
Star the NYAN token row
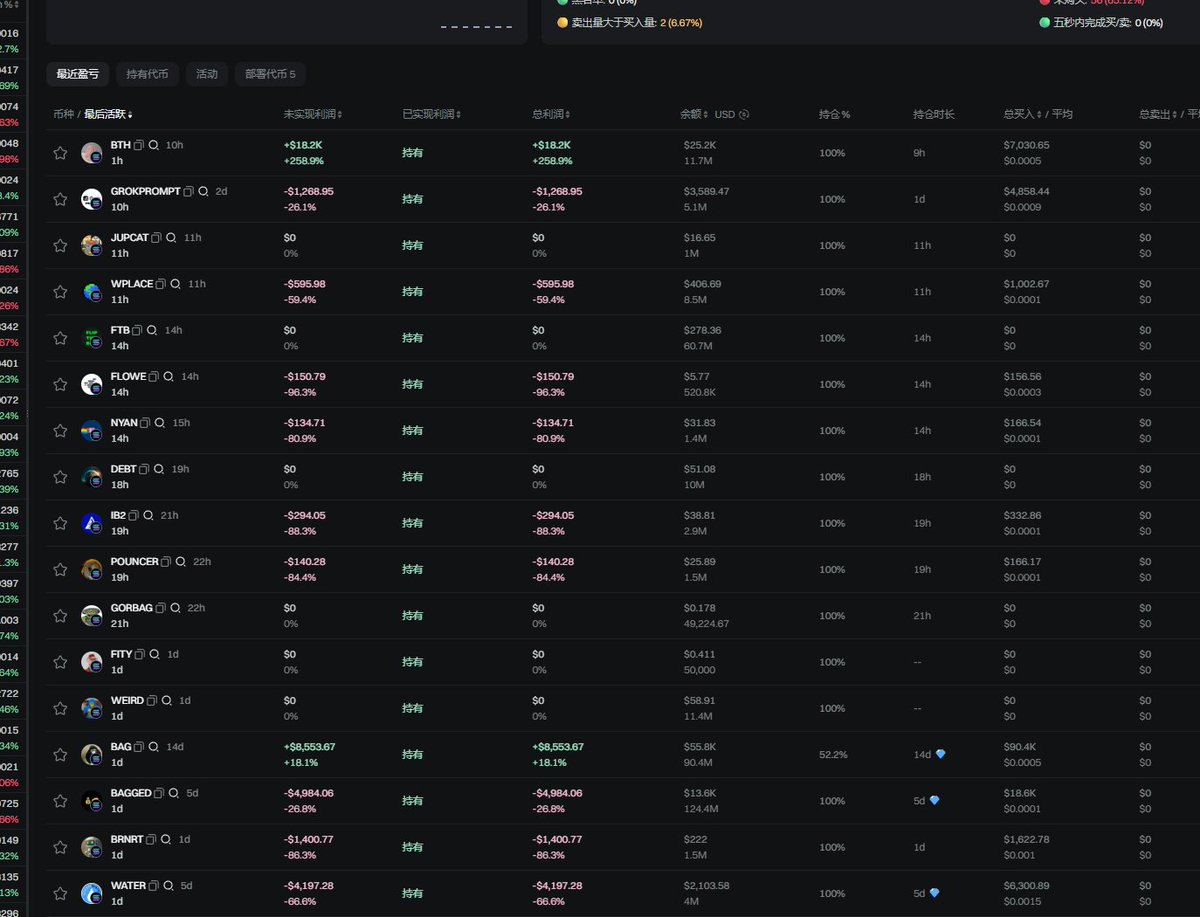(60, 431)
